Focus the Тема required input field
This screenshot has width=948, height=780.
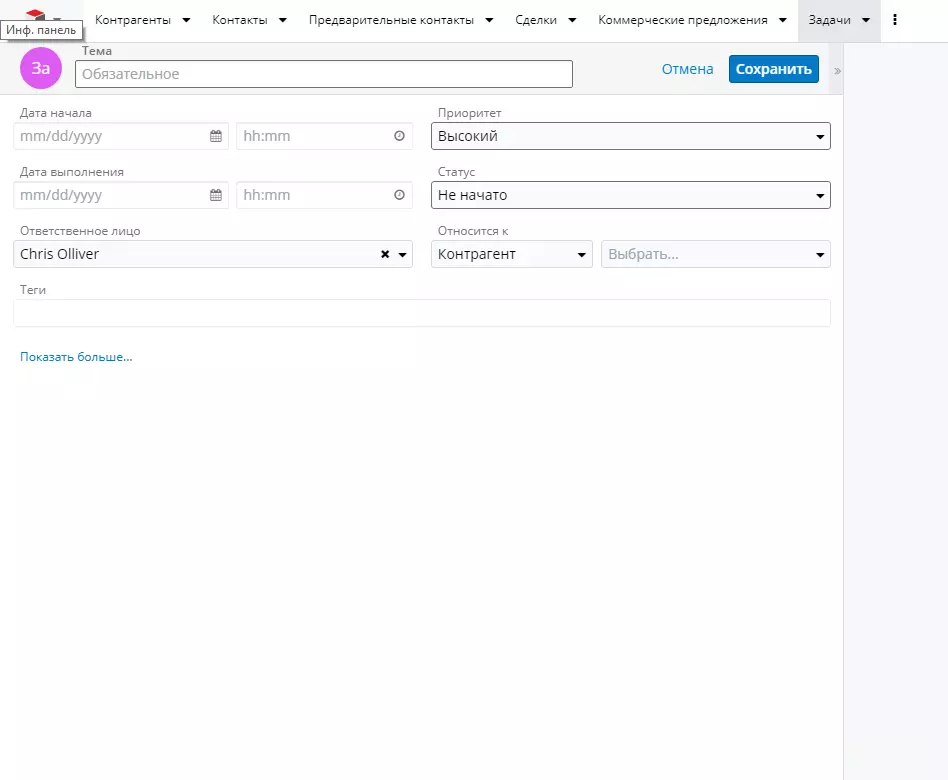click(x=324, y=74)
